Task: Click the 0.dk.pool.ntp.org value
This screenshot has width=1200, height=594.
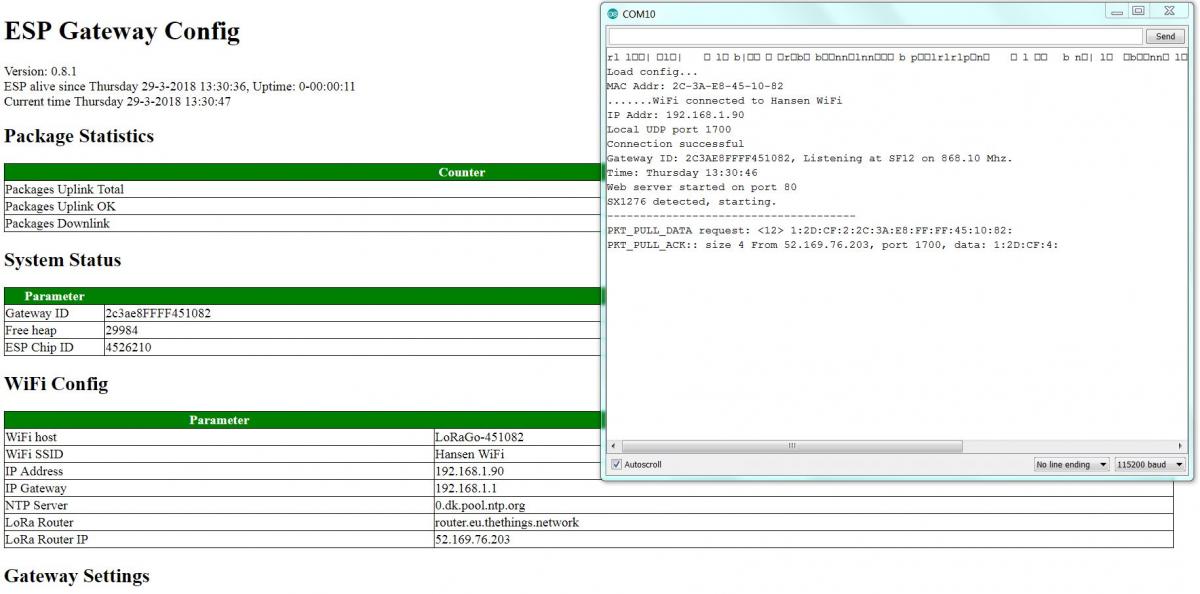Action: [x=480, y=505]
